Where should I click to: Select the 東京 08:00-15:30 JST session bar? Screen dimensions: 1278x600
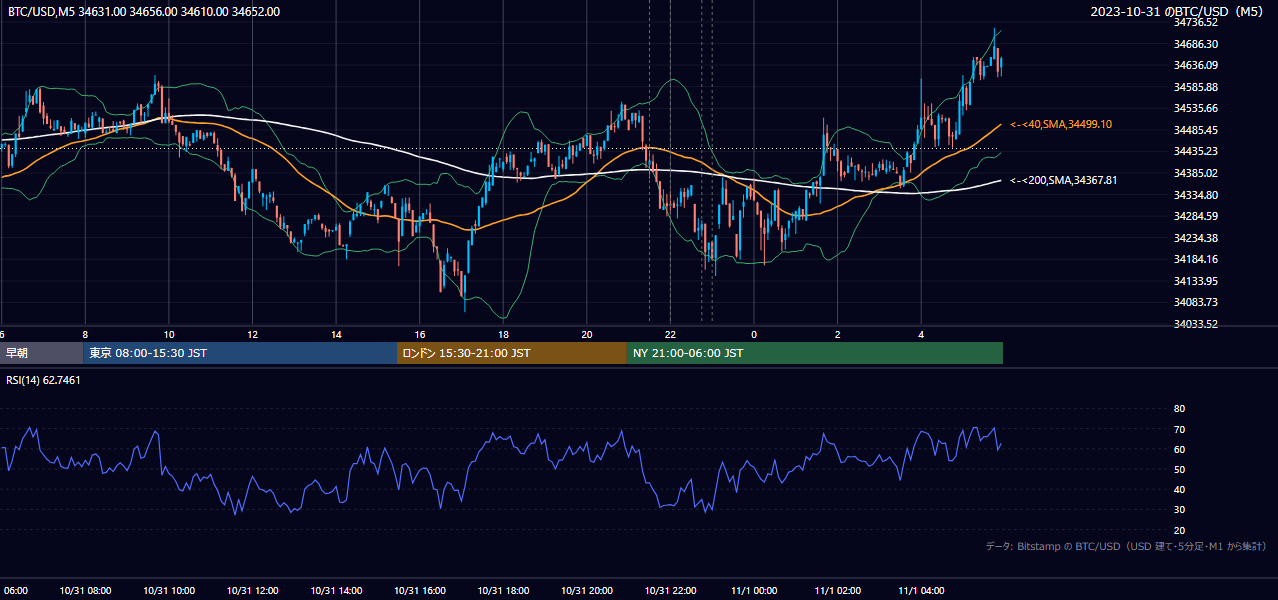pos(240,353)
